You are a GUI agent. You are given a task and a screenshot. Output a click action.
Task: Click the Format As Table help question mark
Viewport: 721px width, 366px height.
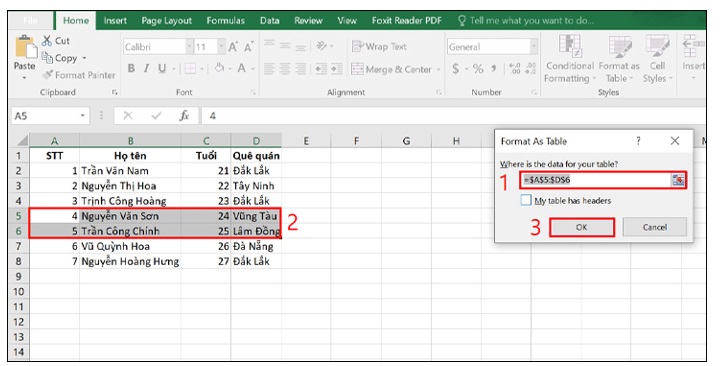click(x=638, y=141)
